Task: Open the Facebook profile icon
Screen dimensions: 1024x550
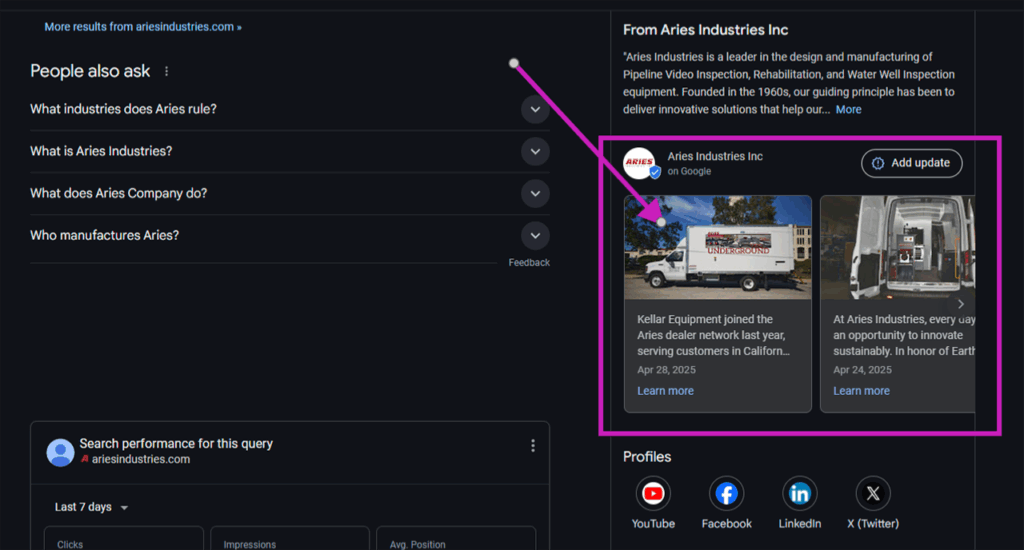Action: pos(726,494)
